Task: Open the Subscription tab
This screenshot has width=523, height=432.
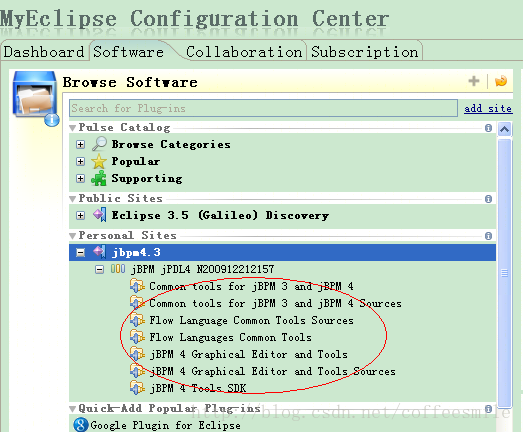Action: pos(365,52)
